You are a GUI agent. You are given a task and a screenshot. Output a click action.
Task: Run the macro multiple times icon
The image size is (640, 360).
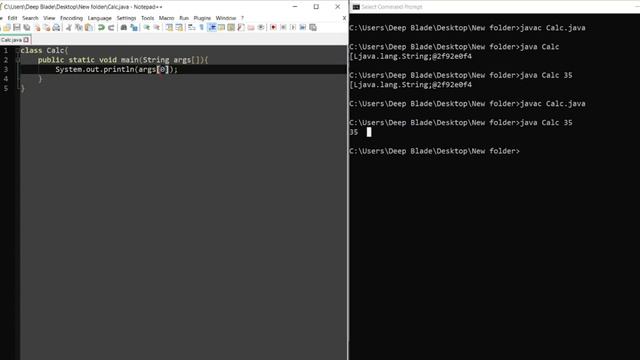[303, 27]
